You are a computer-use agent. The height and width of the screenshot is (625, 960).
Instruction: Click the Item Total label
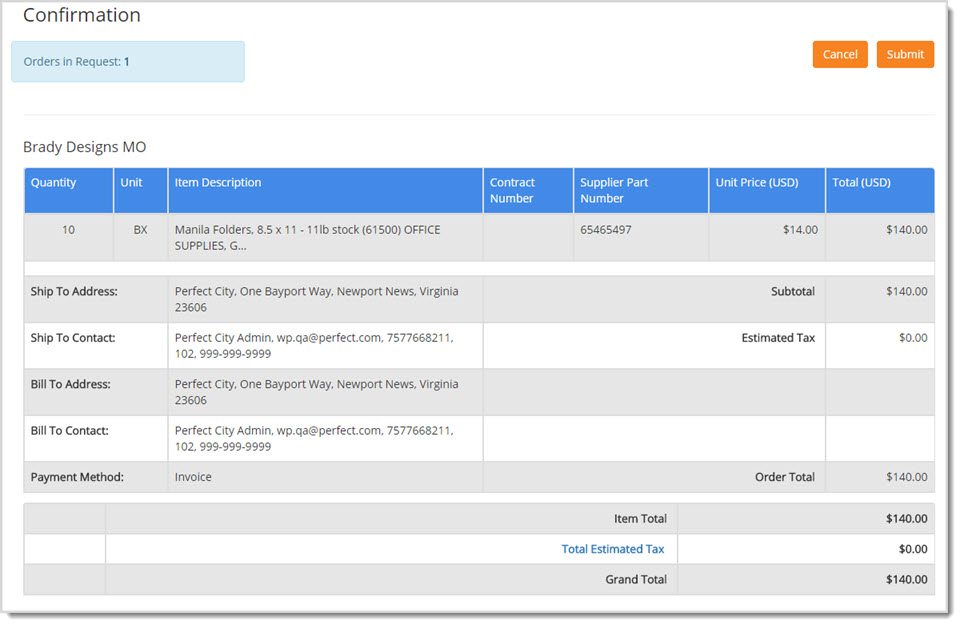click(x=640, y=519)
